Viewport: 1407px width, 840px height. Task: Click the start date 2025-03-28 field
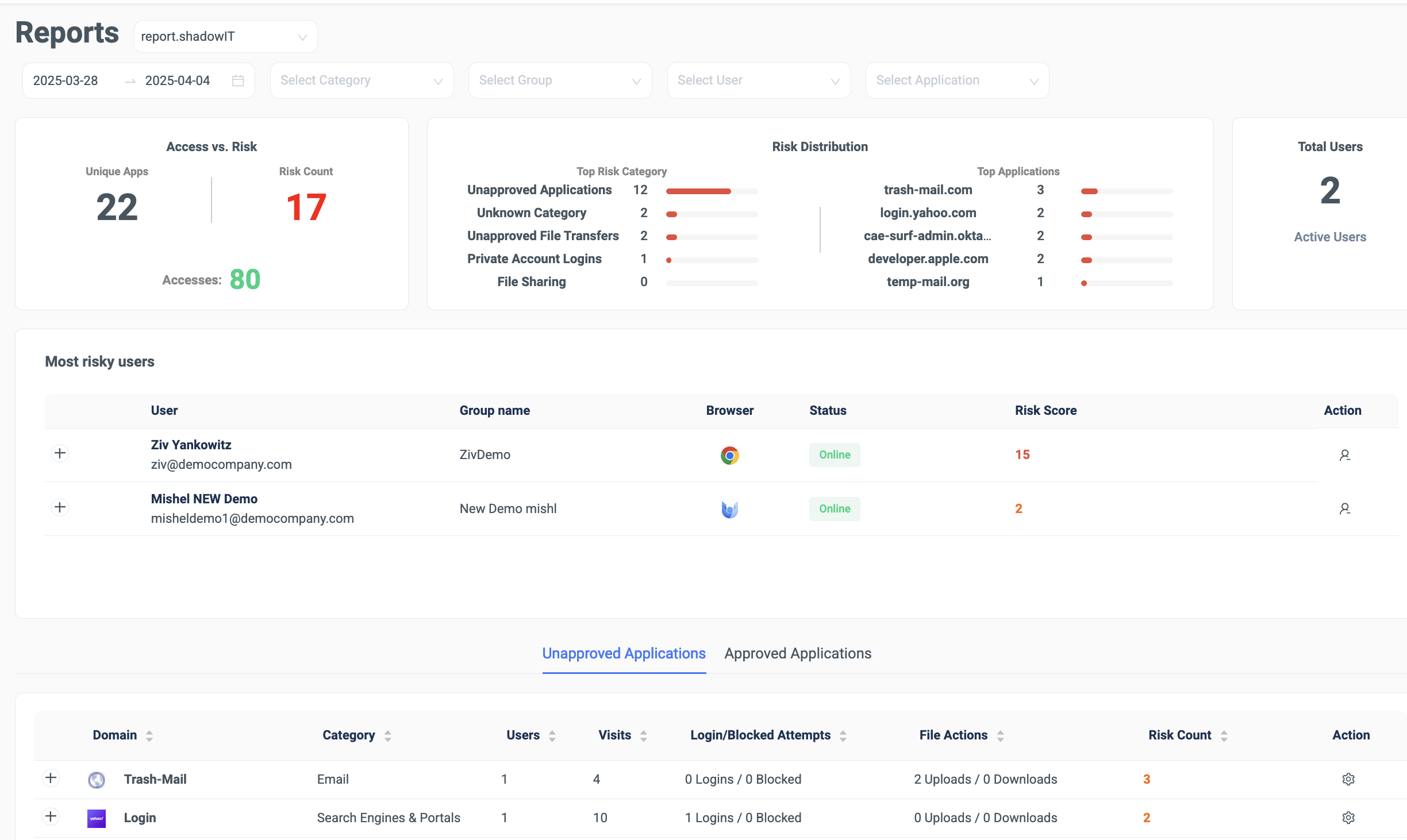(66, 80)
